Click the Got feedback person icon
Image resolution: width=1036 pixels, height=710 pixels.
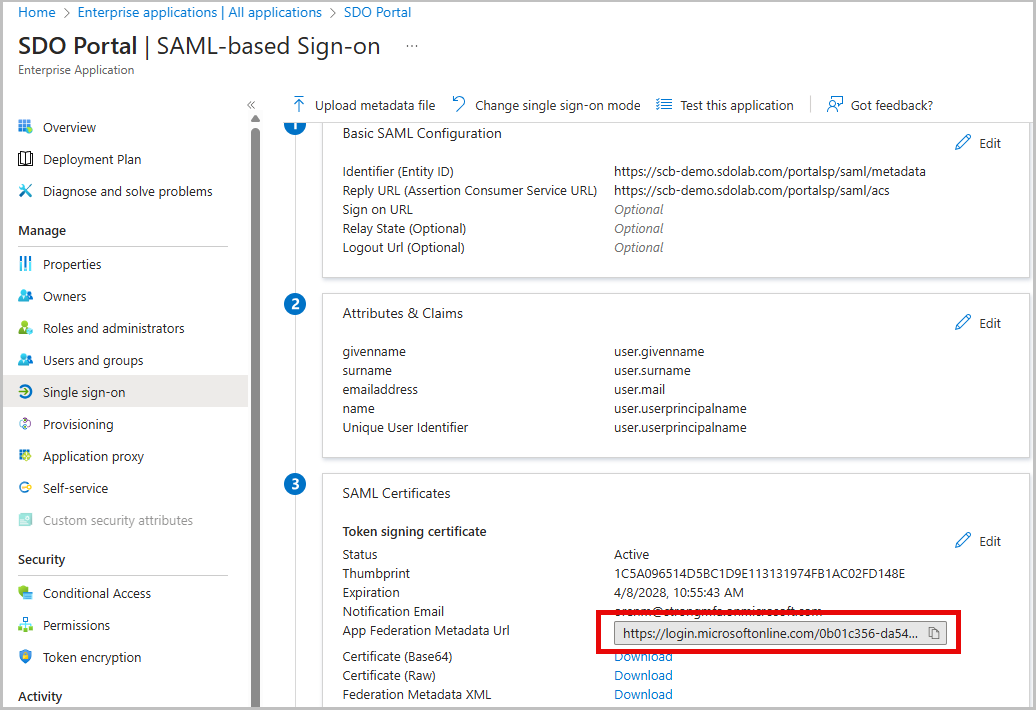834,104
